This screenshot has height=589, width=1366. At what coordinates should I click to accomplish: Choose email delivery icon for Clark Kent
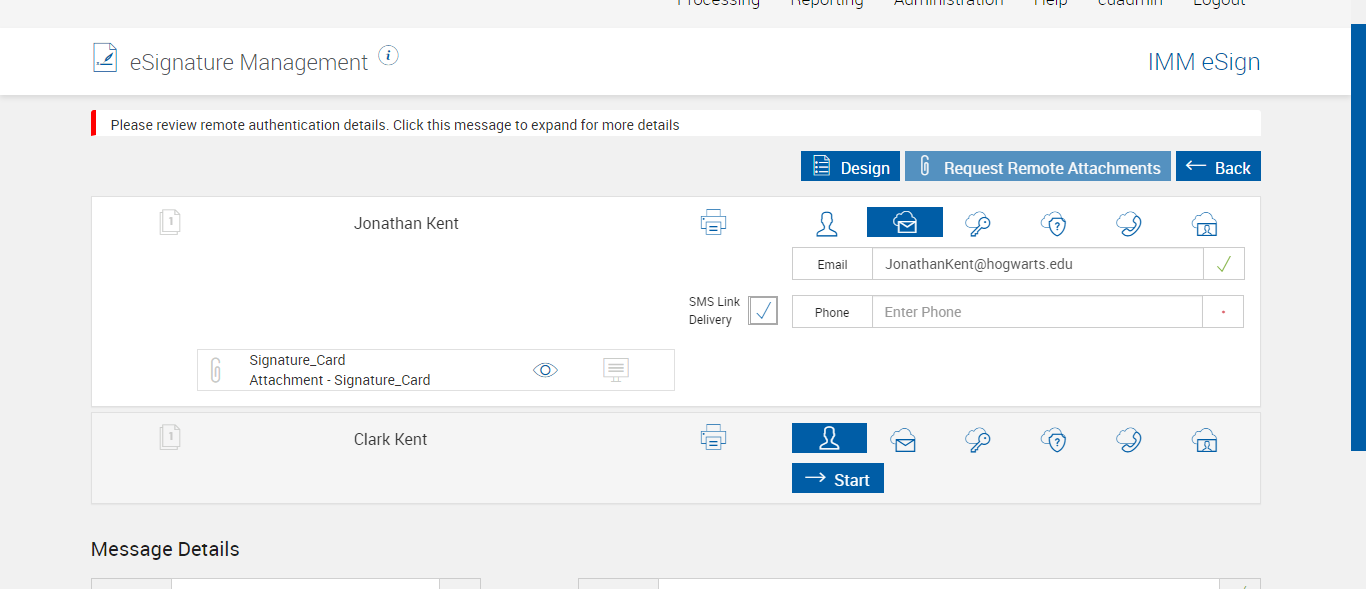[x=904, y=440]
